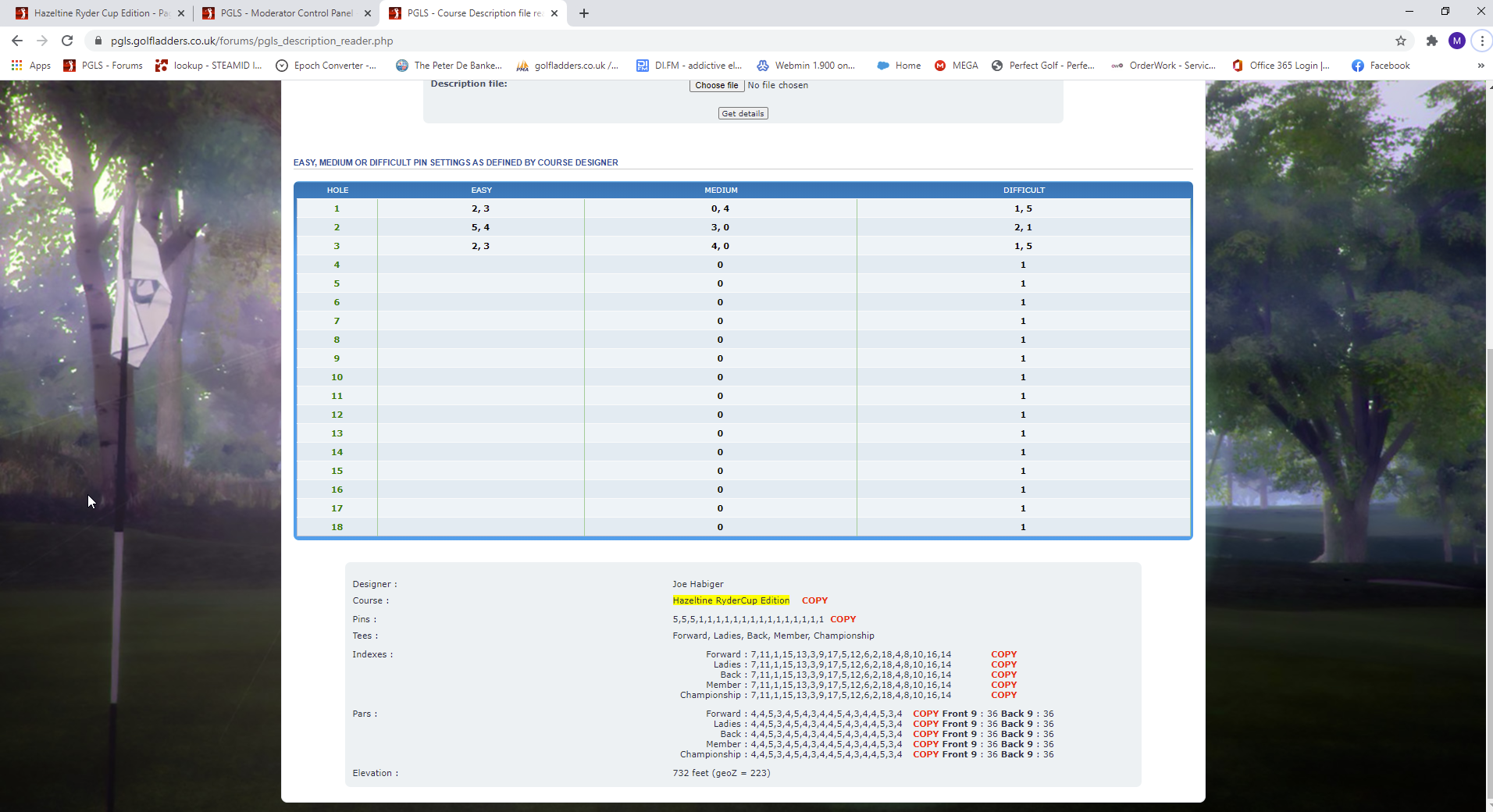Click the purple M profile avatar
Screen dimensions: 1493x812
point(1456,41)
